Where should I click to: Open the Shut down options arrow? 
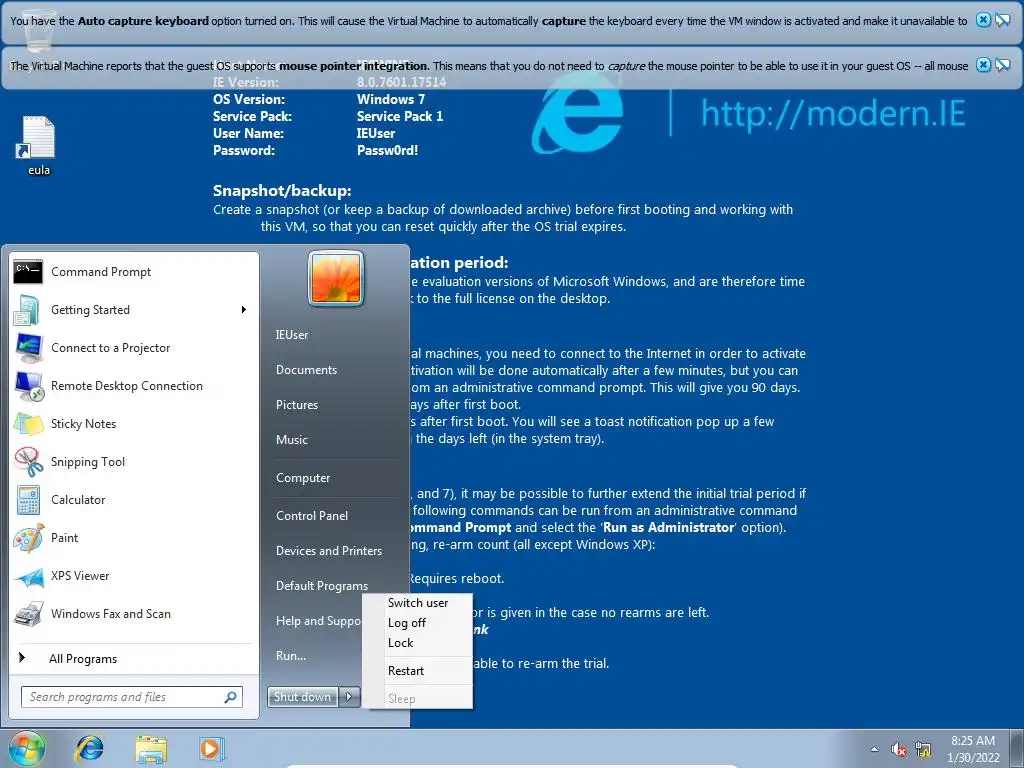coord(349,697)
